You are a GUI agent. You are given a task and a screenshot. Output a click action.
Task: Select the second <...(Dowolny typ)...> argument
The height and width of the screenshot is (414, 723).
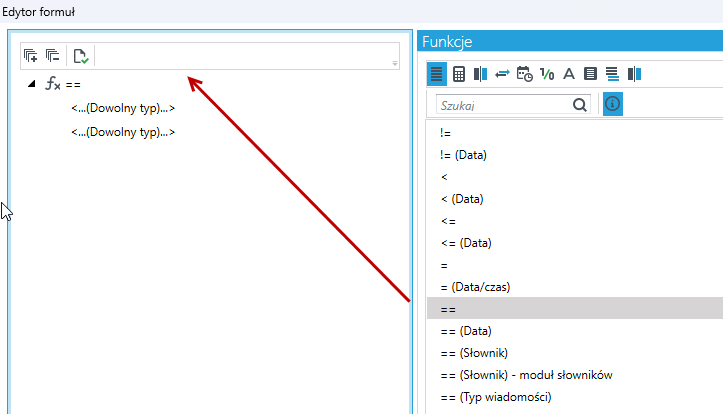(123, 132)
